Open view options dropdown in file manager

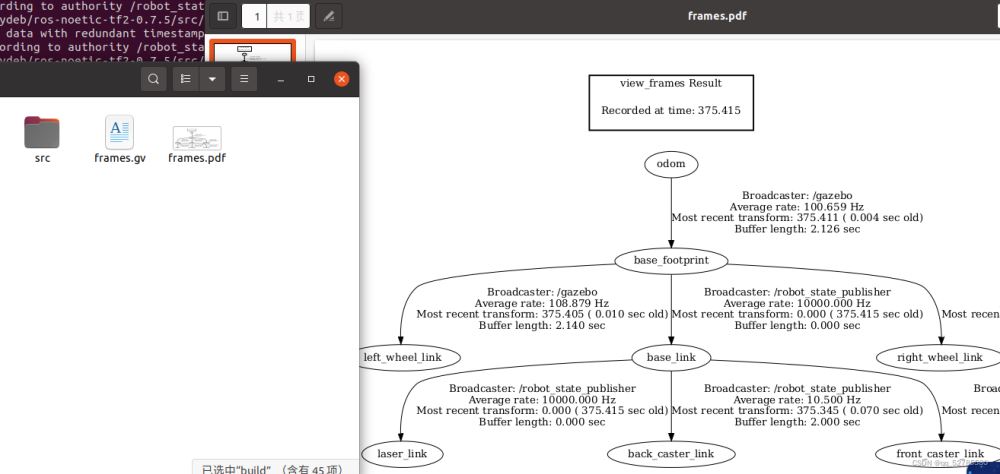(212, 79)
